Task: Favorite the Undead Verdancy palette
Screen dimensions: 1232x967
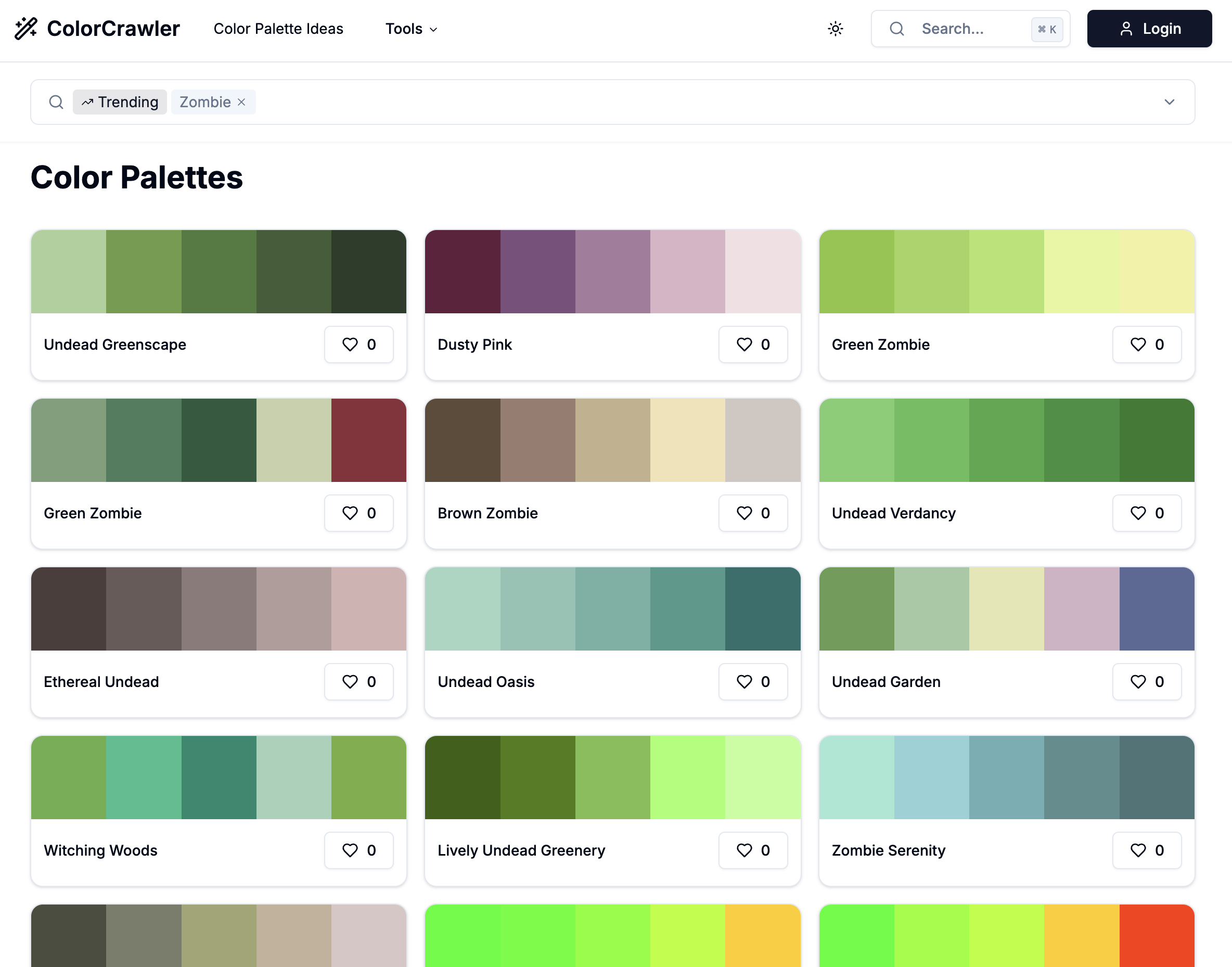Action: pyautogui.click(x=1147, y=513)
